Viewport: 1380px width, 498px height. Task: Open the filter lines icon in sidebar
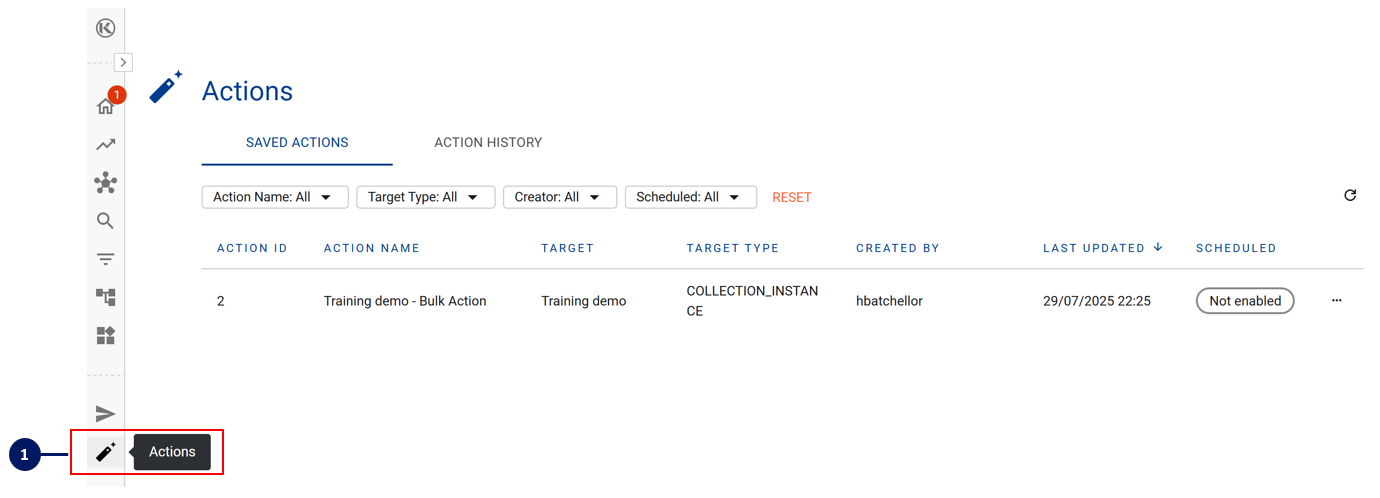point(105,259)
